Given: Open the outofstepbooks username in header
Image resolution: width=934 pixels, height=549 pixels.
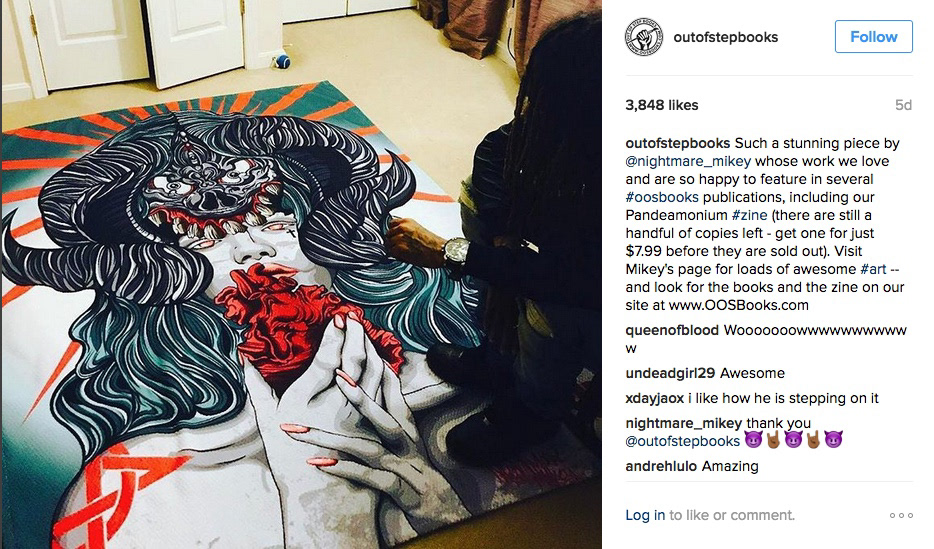Looking at the screenshot, I should click(726, 37).
